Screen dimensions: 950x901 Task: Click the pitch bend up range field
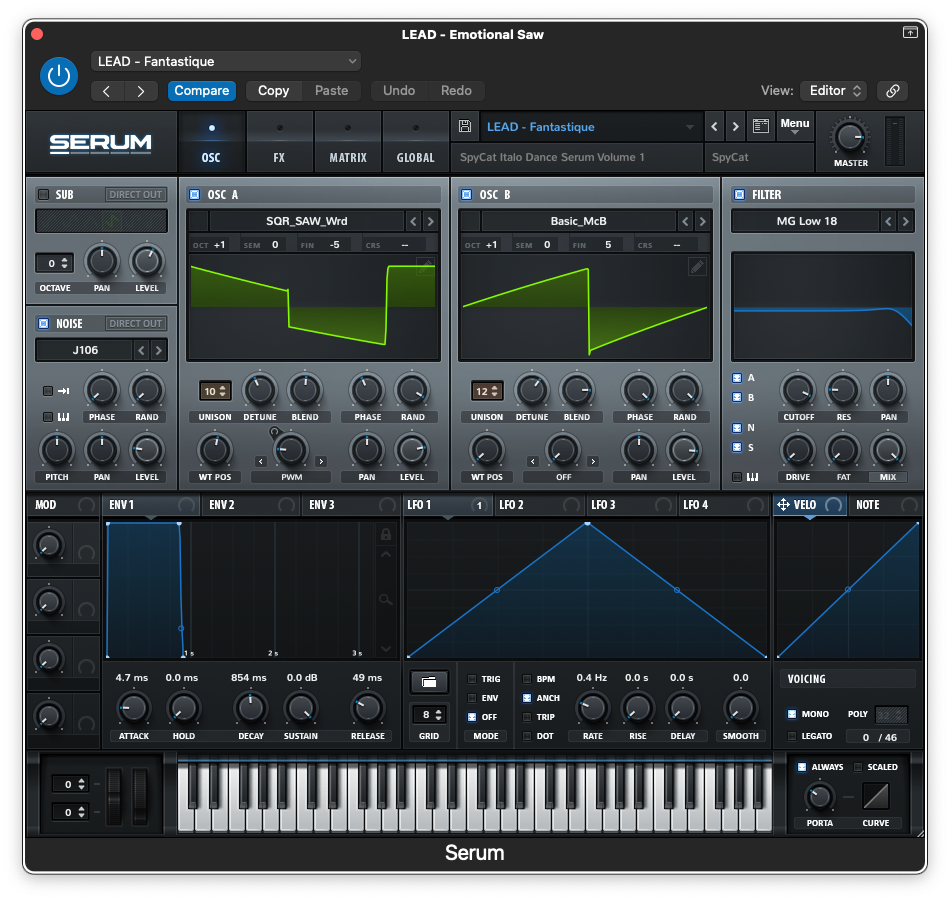(x=71, y=785)
